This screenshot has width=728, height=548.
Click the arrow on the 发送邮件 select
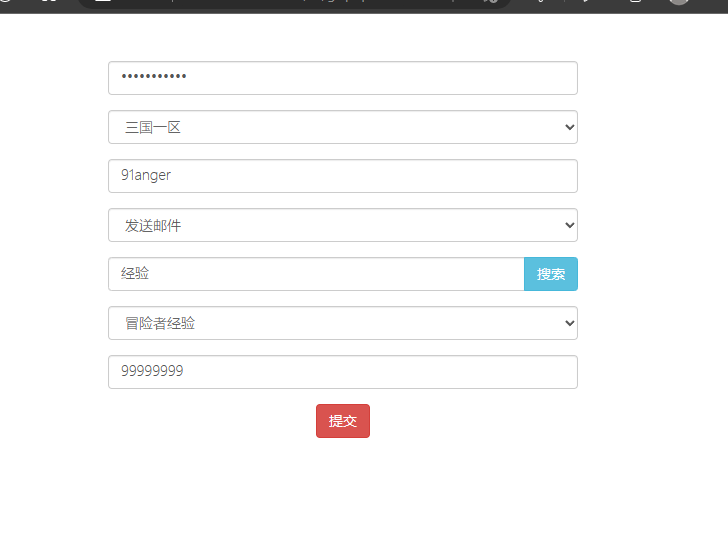tap(569, 225)
